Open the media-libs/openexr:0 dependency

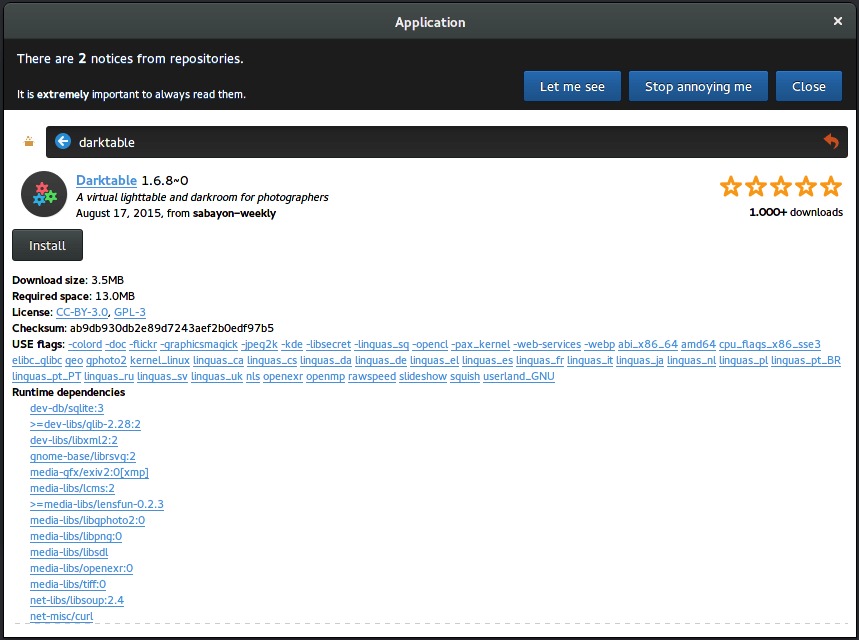(x=82, y=568)
